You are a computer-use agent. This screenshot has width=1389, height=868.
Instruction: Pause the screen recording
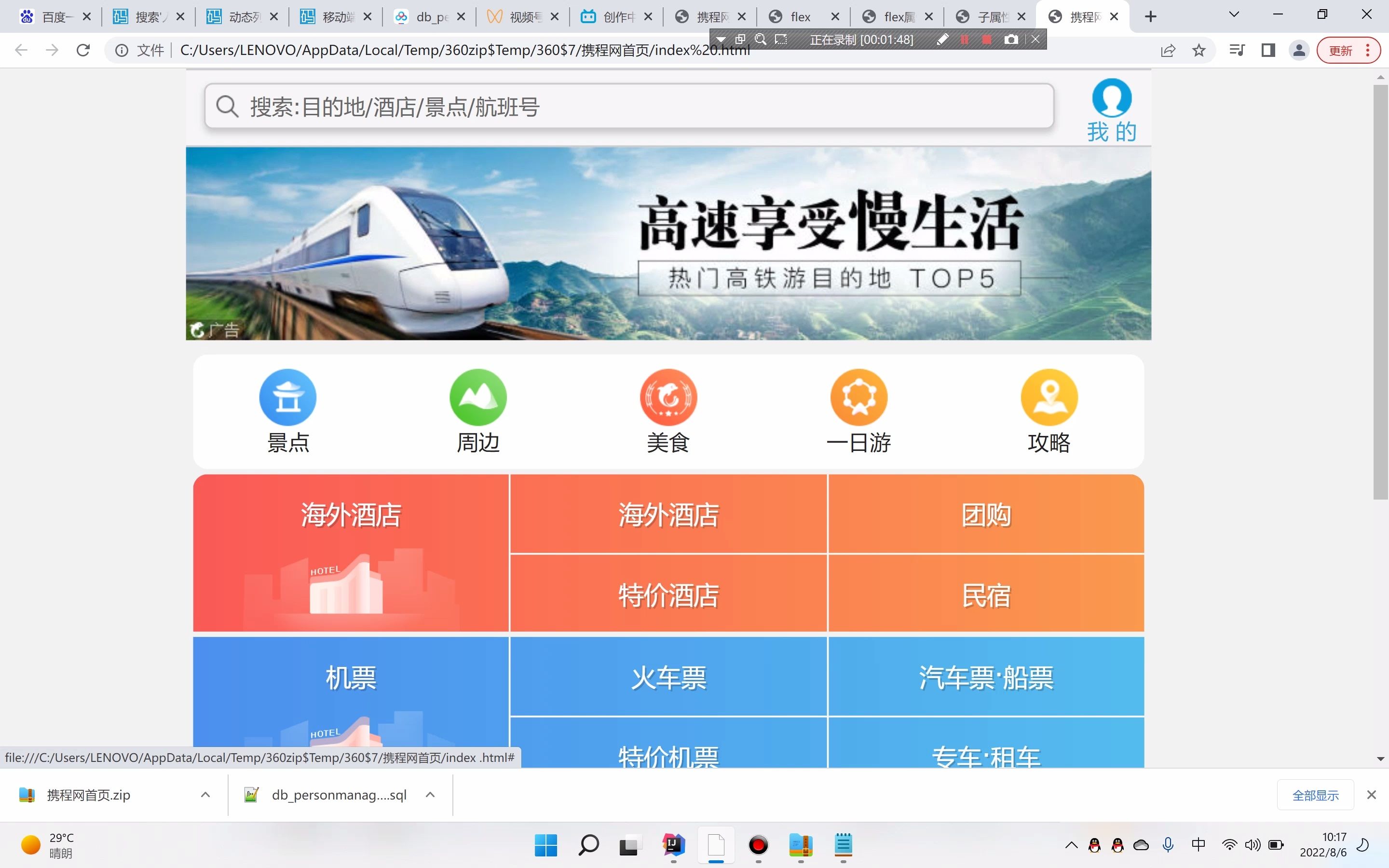(x=966, y=39)
